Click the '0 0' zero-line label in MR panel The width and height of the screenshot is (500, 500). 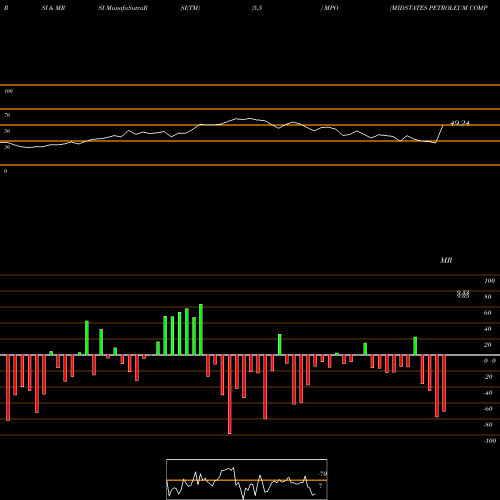point(490,361)
